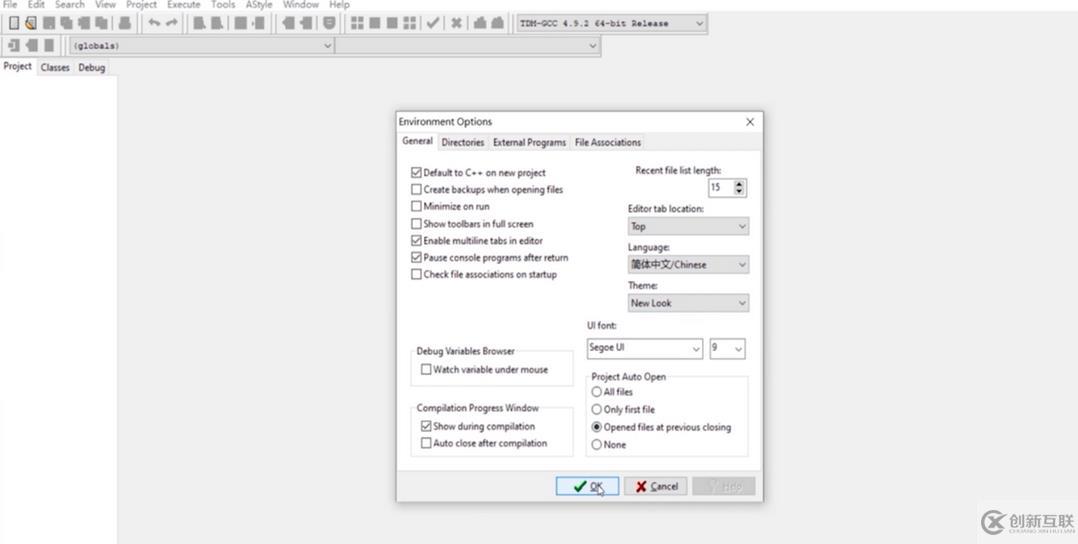Tick Watch variable under mouse checkbox
The height and width of the screenshot is (544, 1078).
[426, 370]
